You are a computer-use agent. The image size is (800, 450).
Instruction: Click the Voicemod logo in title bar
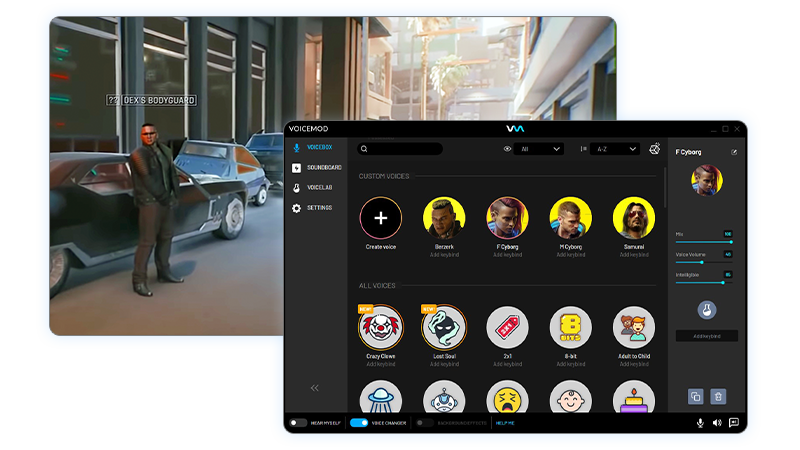tap(515, 129)
